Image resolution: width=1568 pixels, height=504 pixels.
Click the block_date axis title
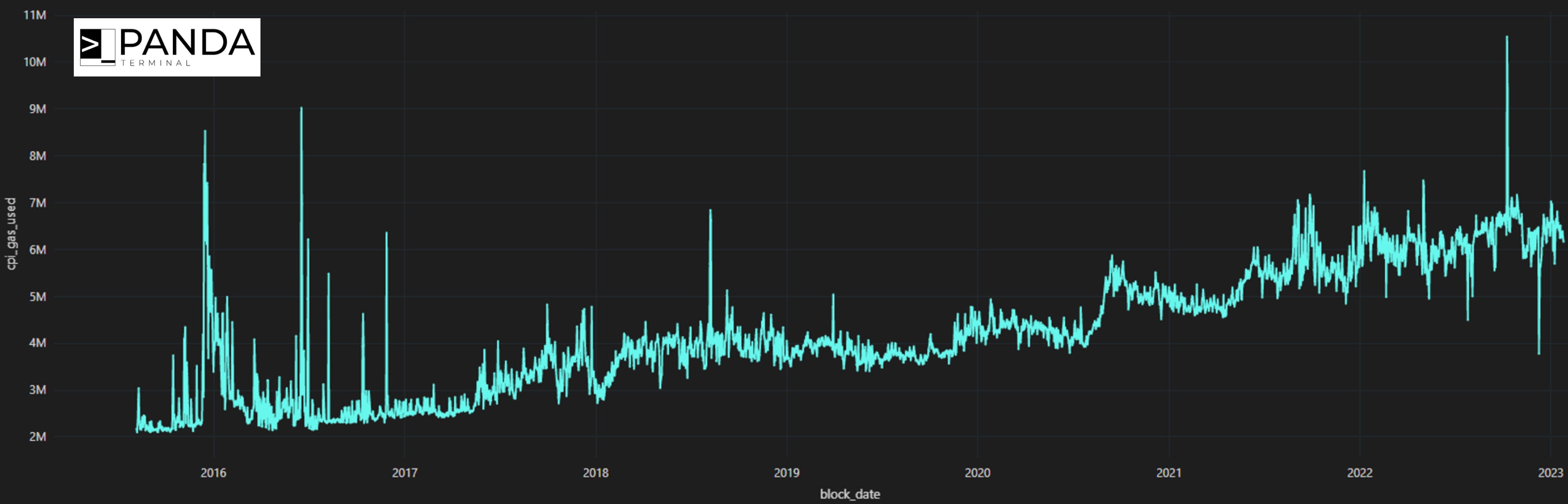pos(850,494)
